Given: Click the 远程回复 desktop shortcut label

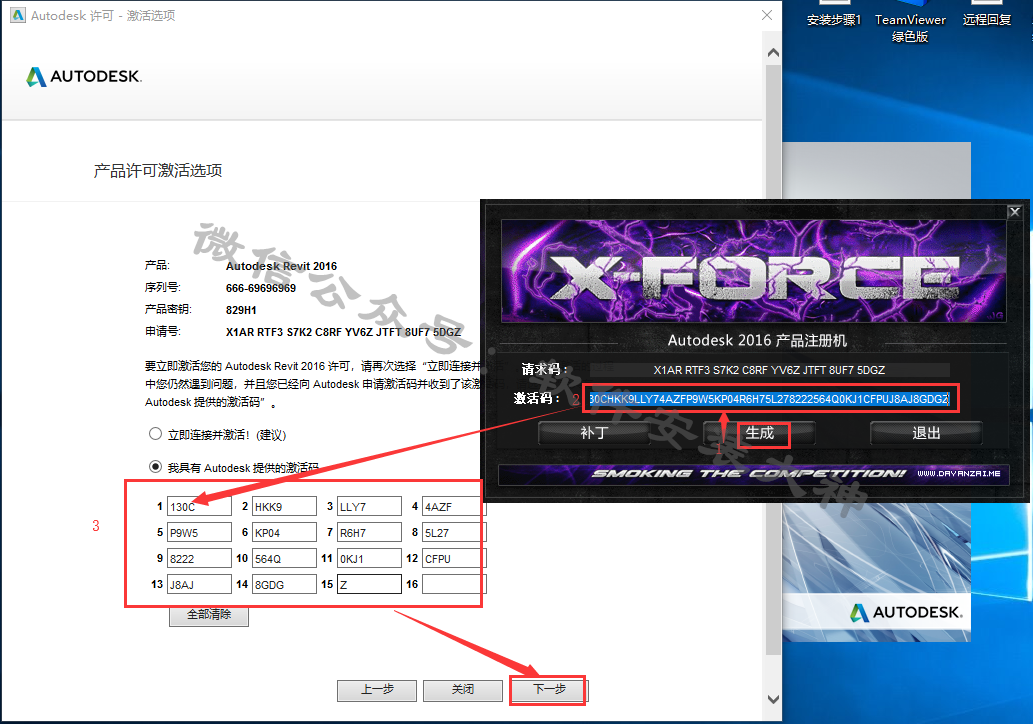Looking at the screenshot, I should point(987,20).
